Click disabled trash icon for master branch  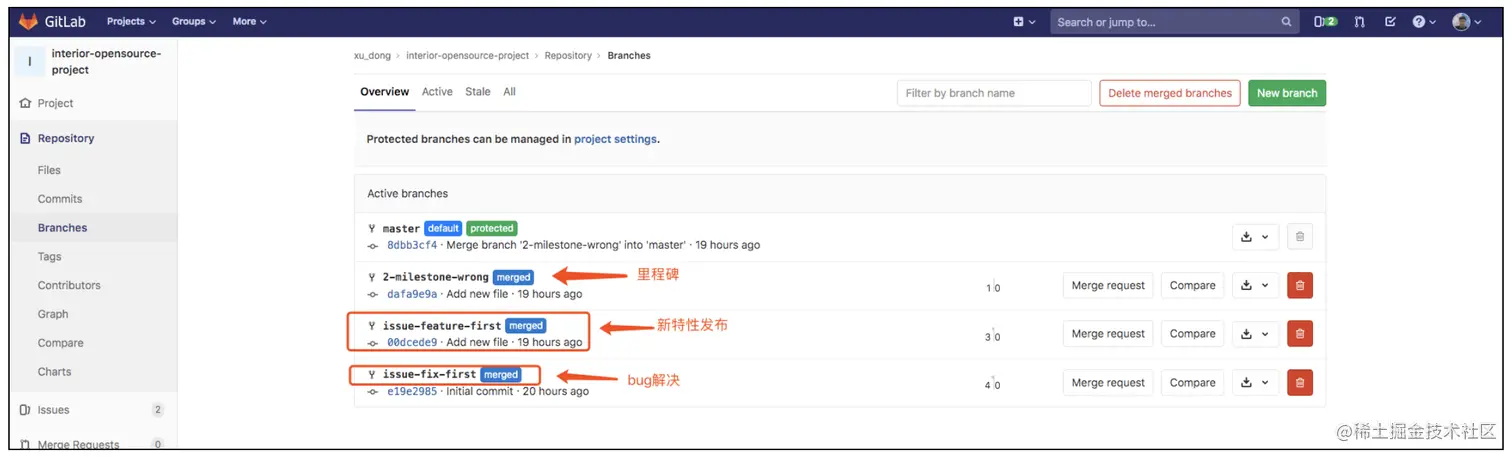[1300, 237]
